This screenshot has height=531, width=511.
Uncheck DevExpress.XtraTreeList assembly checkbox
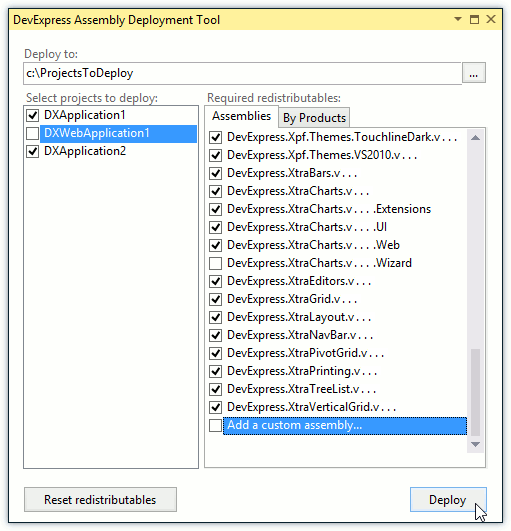[x=216, y=389]
